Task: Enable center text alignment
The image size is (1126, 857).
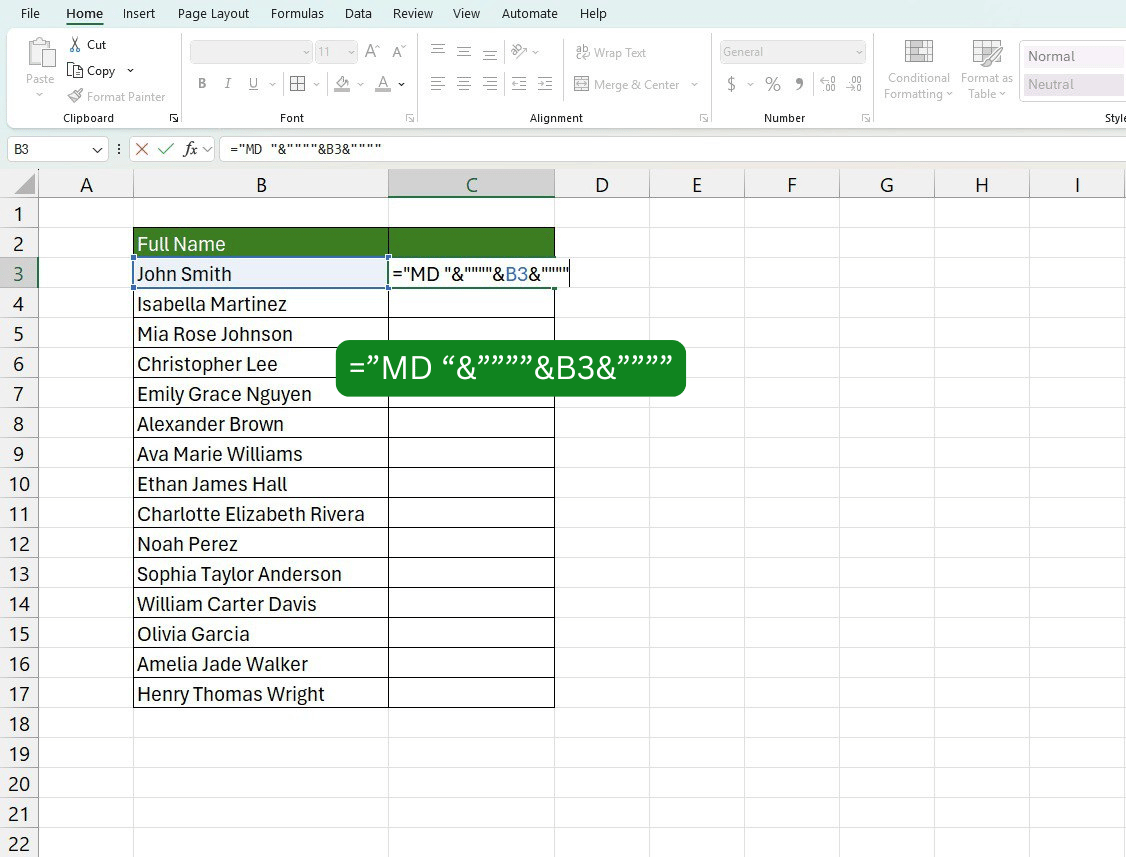Action: point(463,84)
